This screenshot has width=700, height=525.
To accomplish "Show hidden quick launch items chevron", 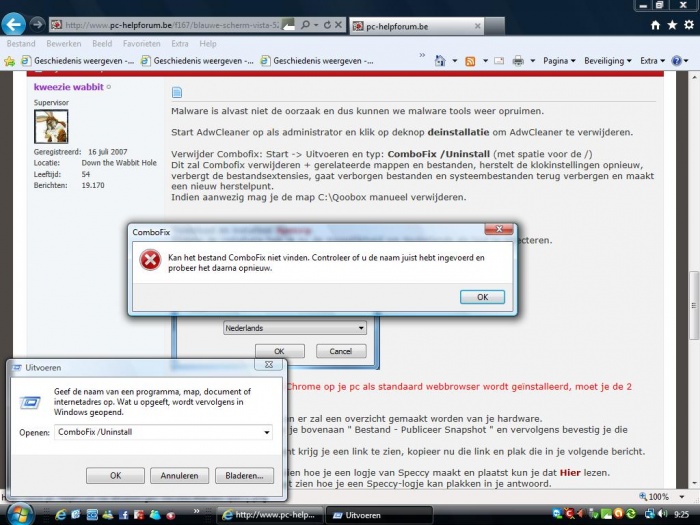I will 196,510.
